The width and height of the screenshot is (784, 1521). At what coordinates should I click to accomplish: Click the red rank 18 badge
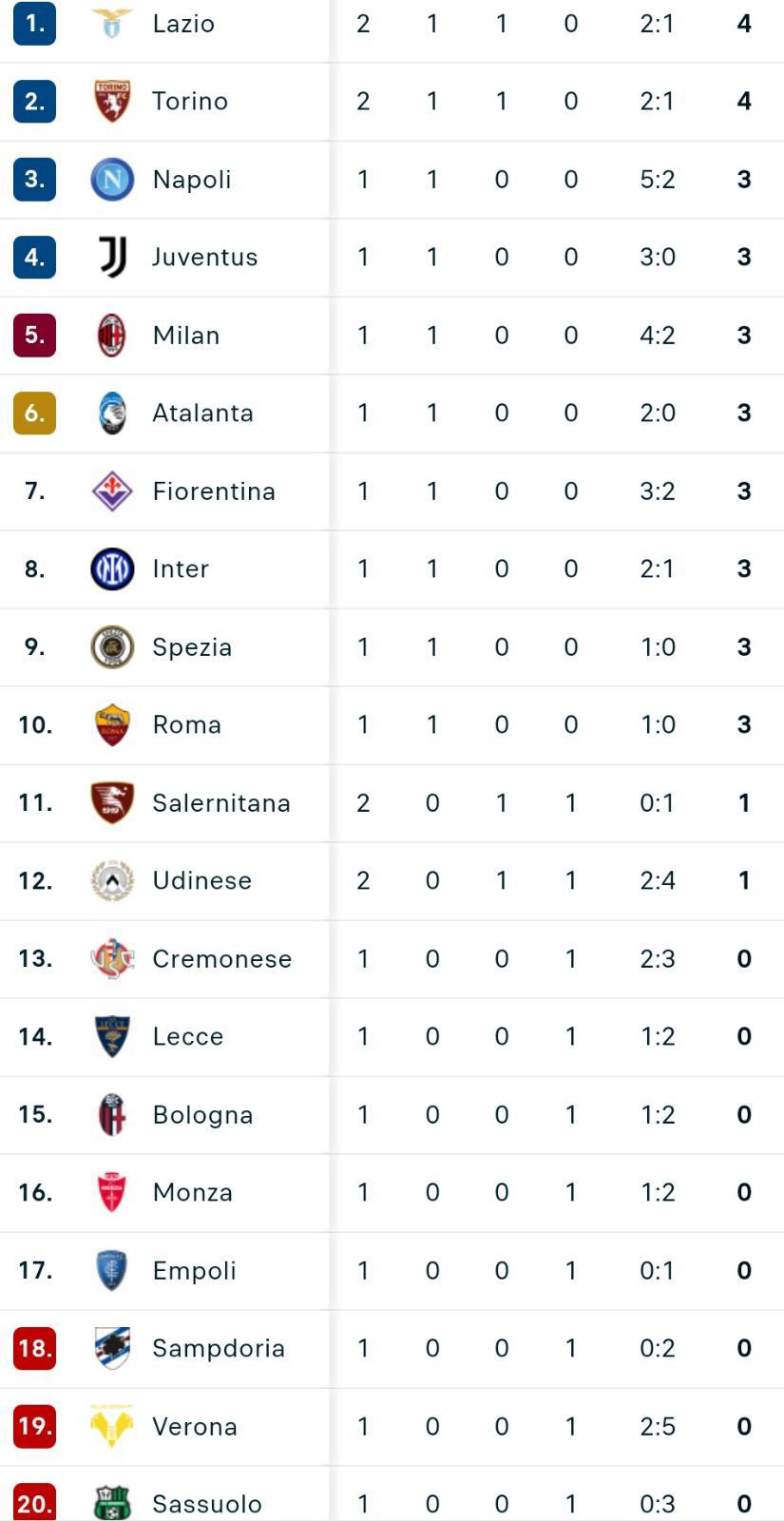34,1348
